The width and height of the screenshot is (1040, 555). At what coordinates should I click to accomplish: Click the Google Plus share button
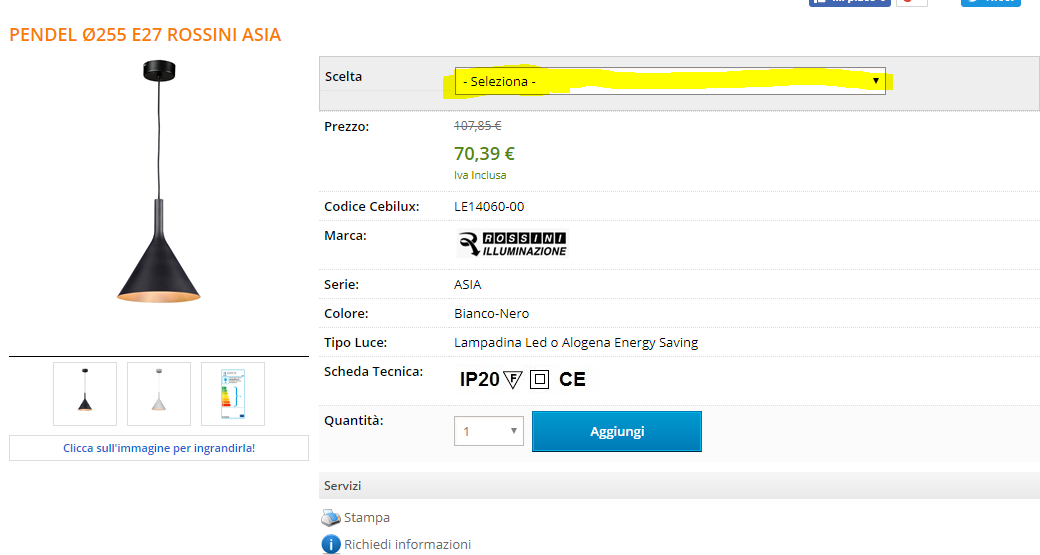coord(911,2)
